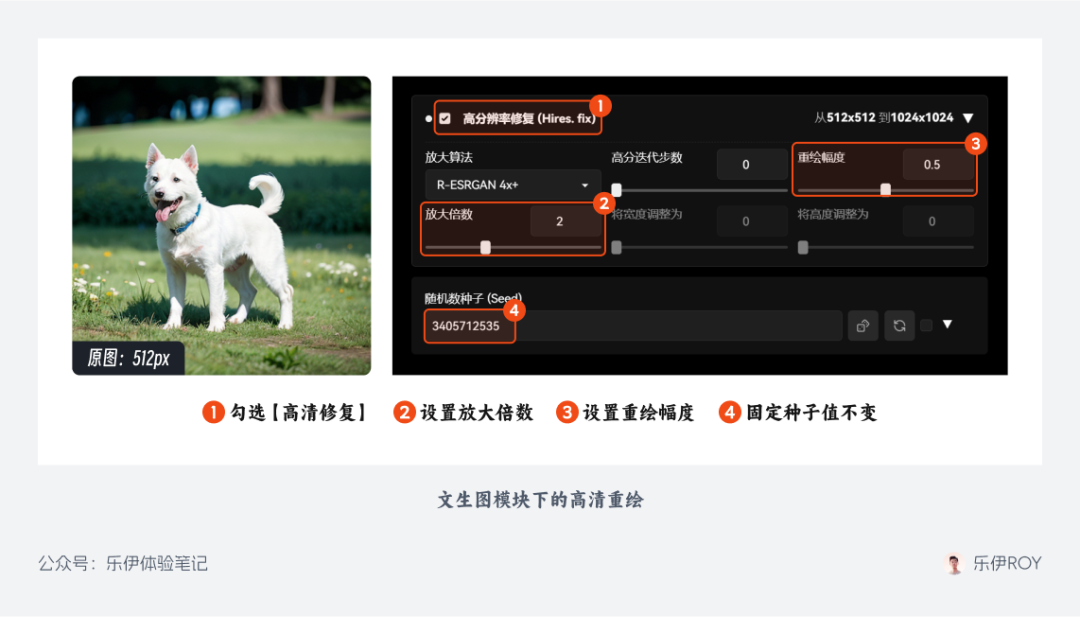Click the seed input showing 3405712535

pos(632,325)
